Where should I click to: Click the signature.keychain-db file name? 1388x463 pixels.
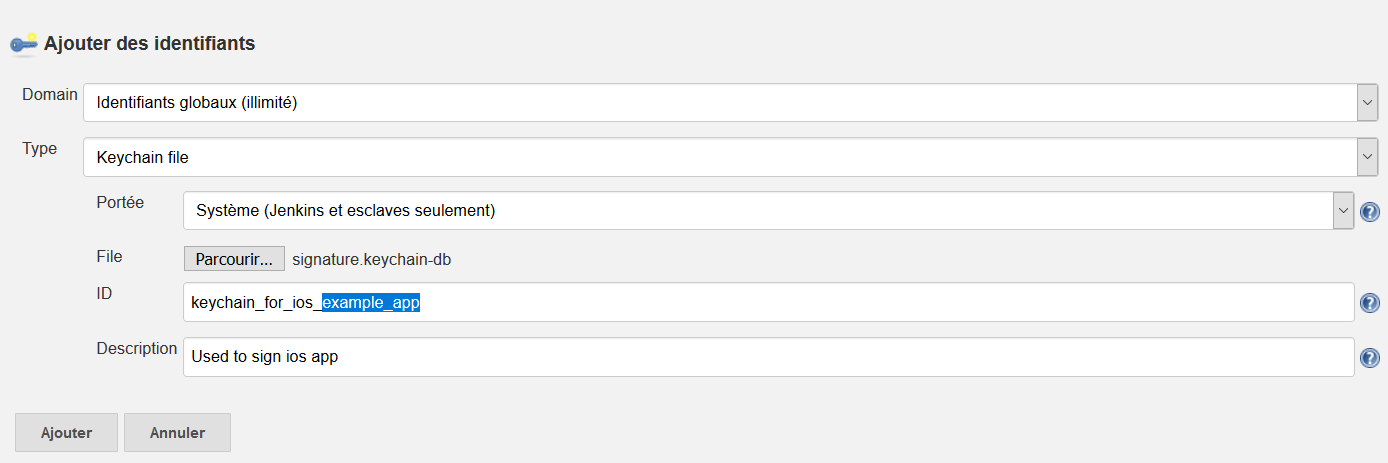tap(371, 260)
